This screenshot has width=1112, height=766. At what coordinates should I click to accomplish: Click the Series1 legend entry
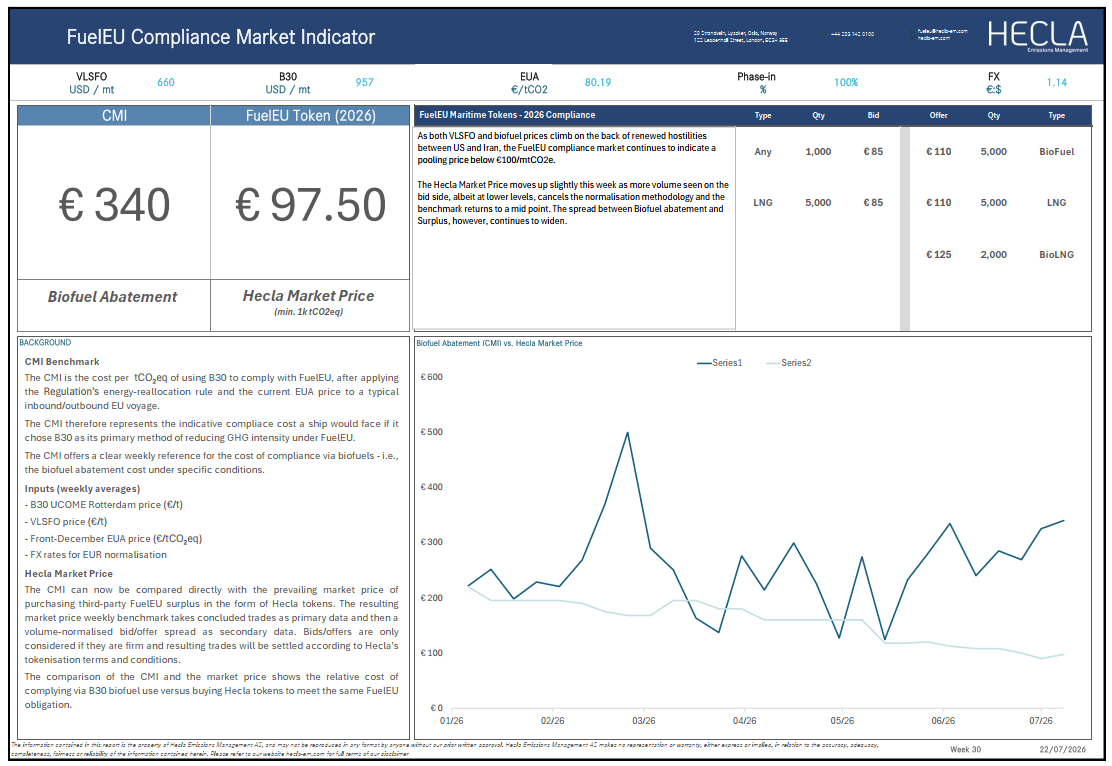(x=719, y=363)
